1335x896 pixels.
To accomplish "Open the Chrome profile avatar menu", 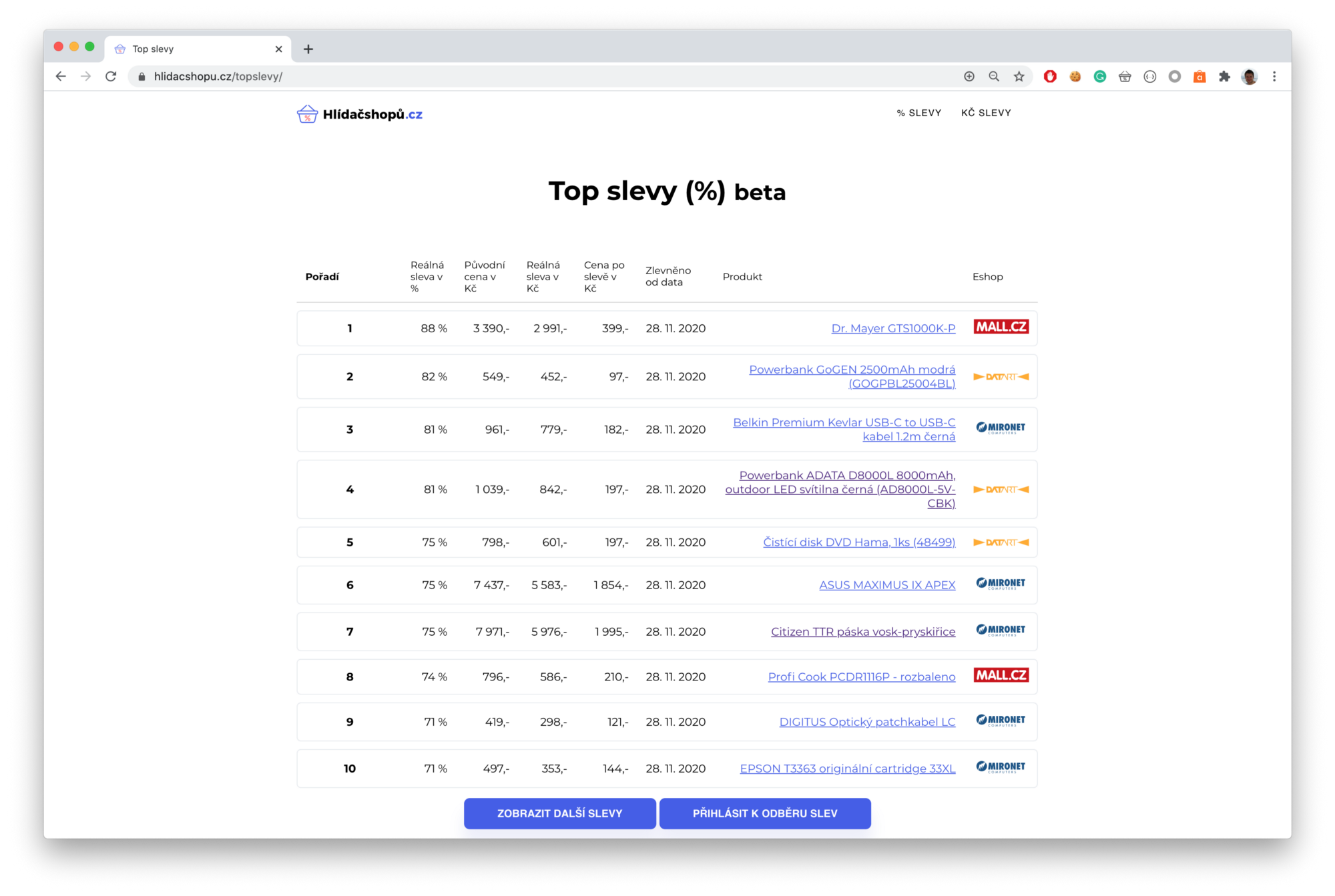I will point(1250,76).
